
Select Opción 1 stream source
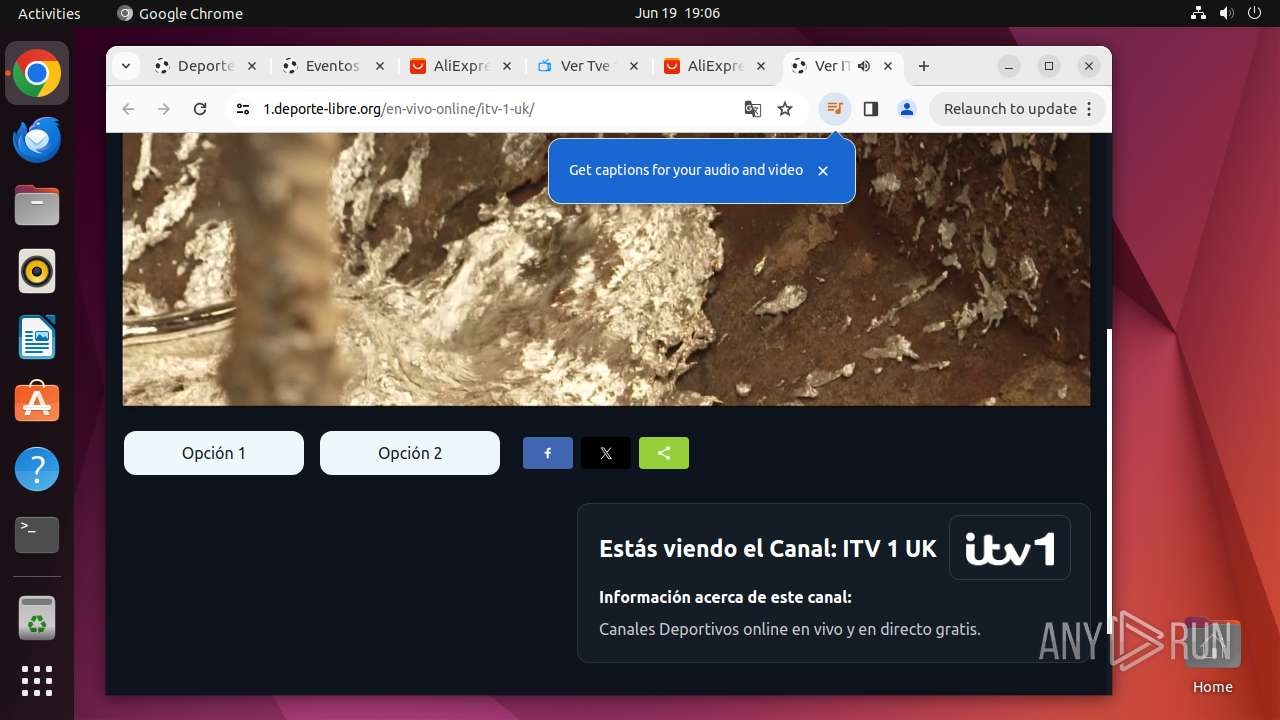coord(214,453)
